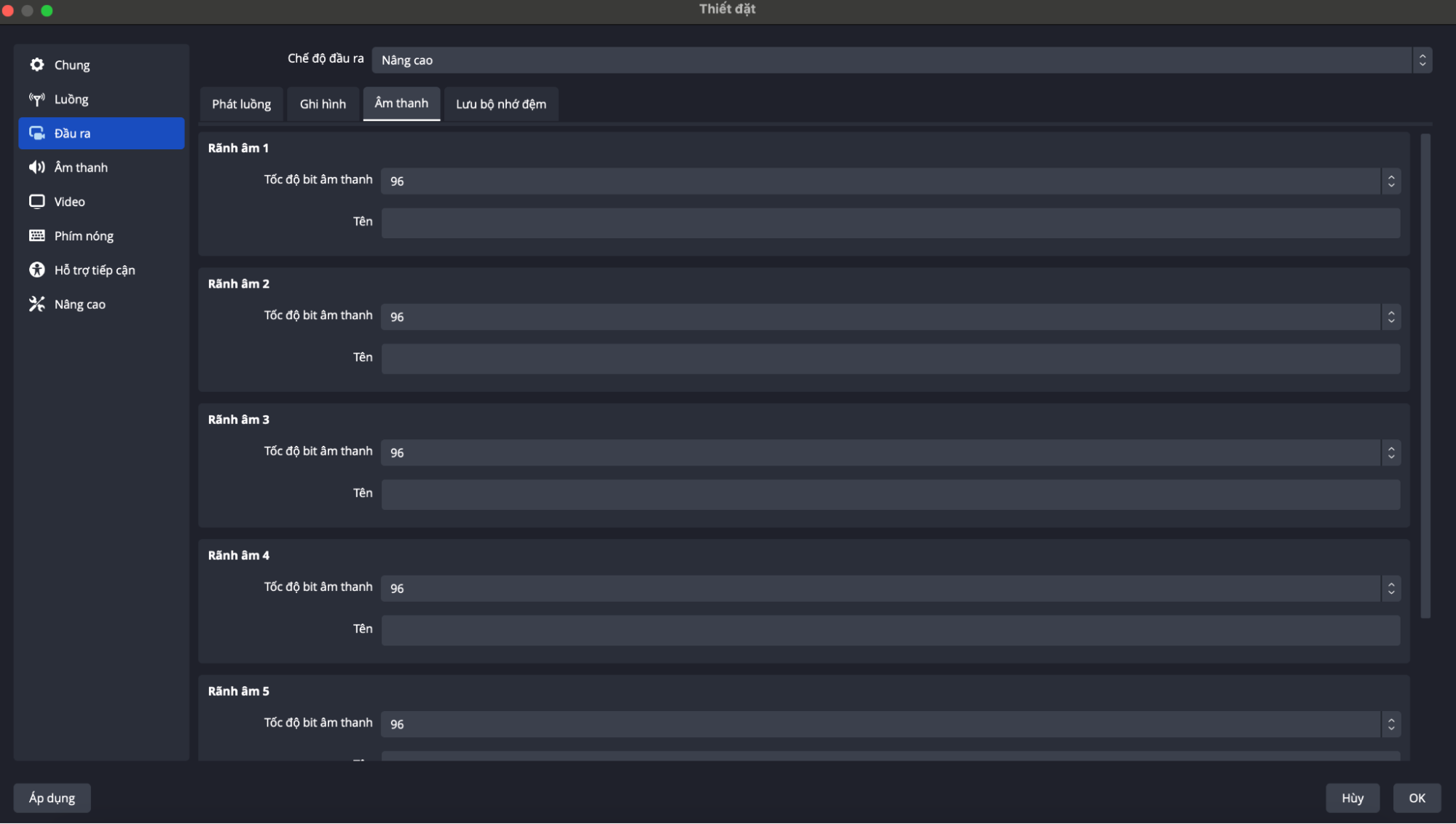Click the Chung settings icon in sidebar
Image resolution: width=1456 pixels, height=824 pixels.
point(37,63)
